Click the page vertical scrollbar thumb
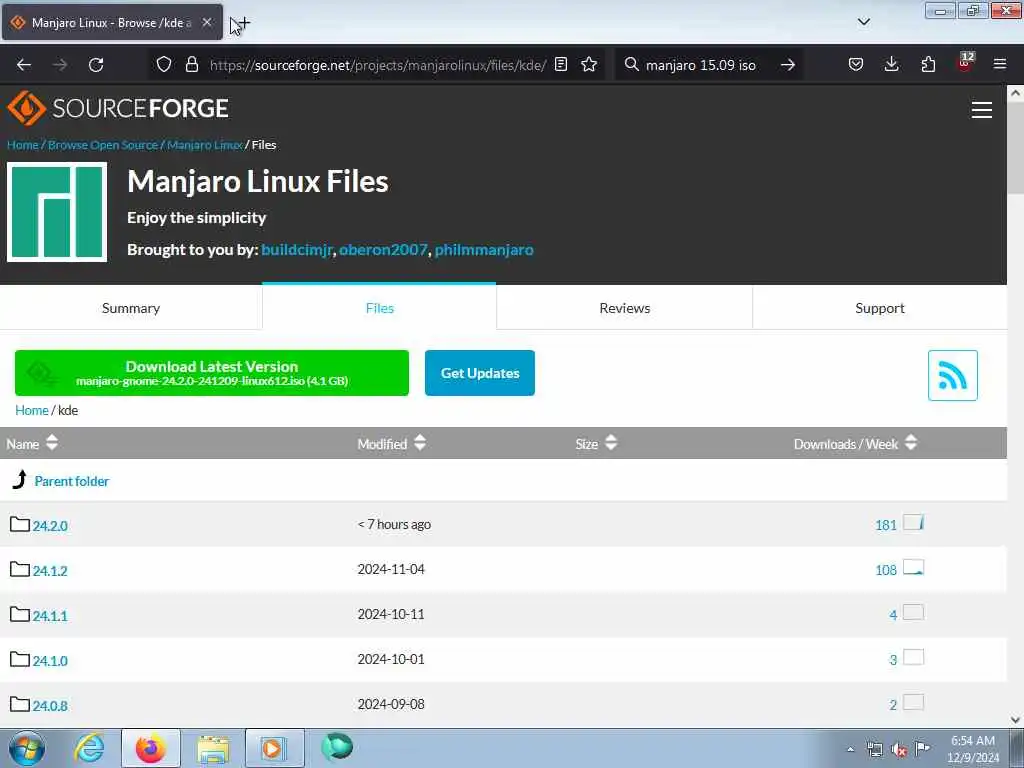 (x=1016, y=149)
